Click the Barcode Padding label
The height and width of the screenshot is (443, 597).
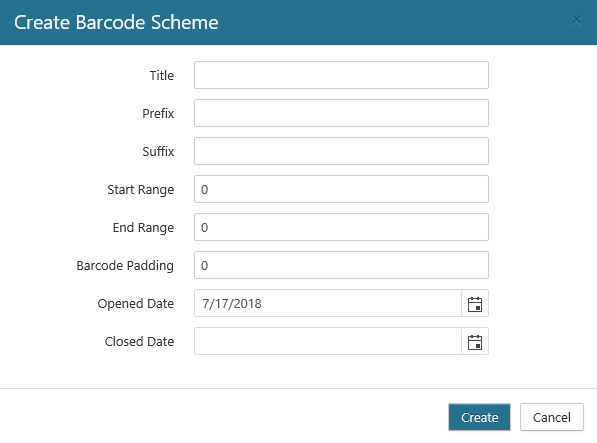coord(125,266)
